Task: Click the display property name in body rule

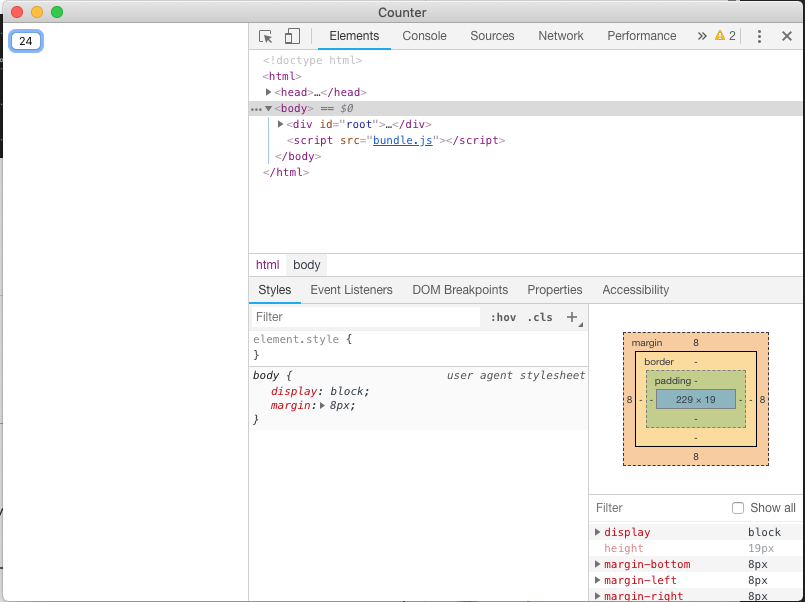Action: point(294,391)
